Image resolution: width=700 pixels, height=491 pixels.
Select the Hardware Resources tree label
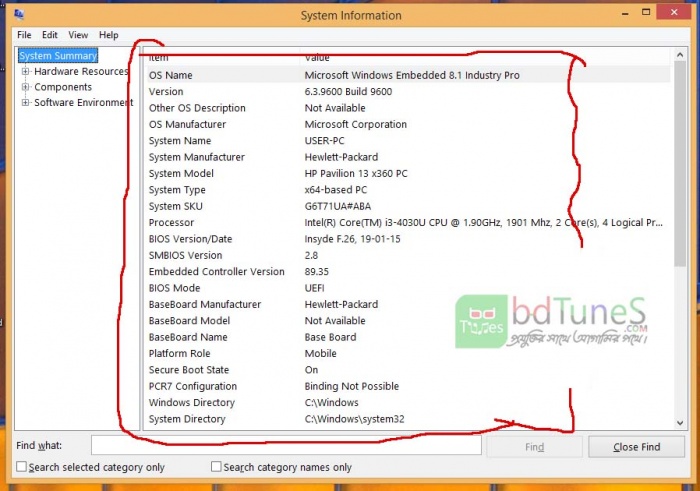81,71
